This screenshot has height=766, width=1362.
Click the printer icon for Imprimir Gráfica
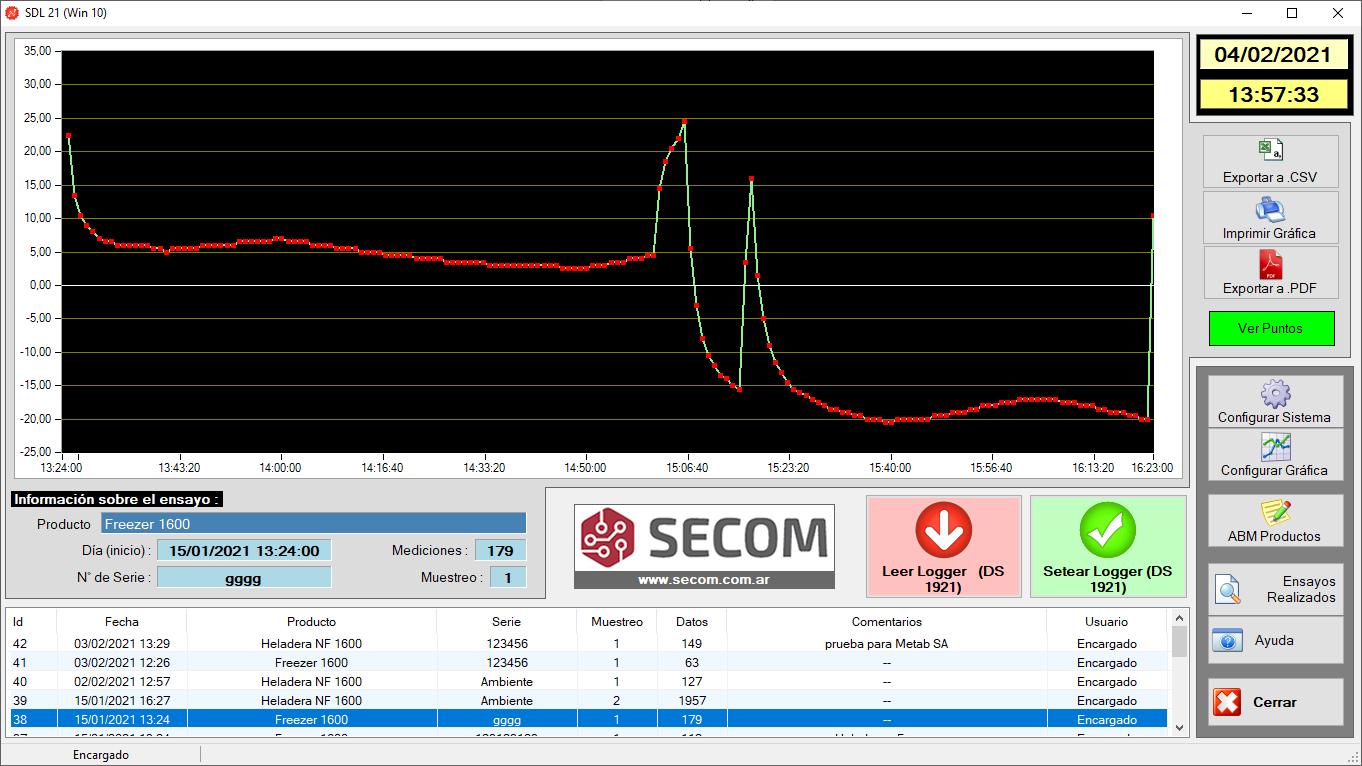click(x=1270, y=209)
